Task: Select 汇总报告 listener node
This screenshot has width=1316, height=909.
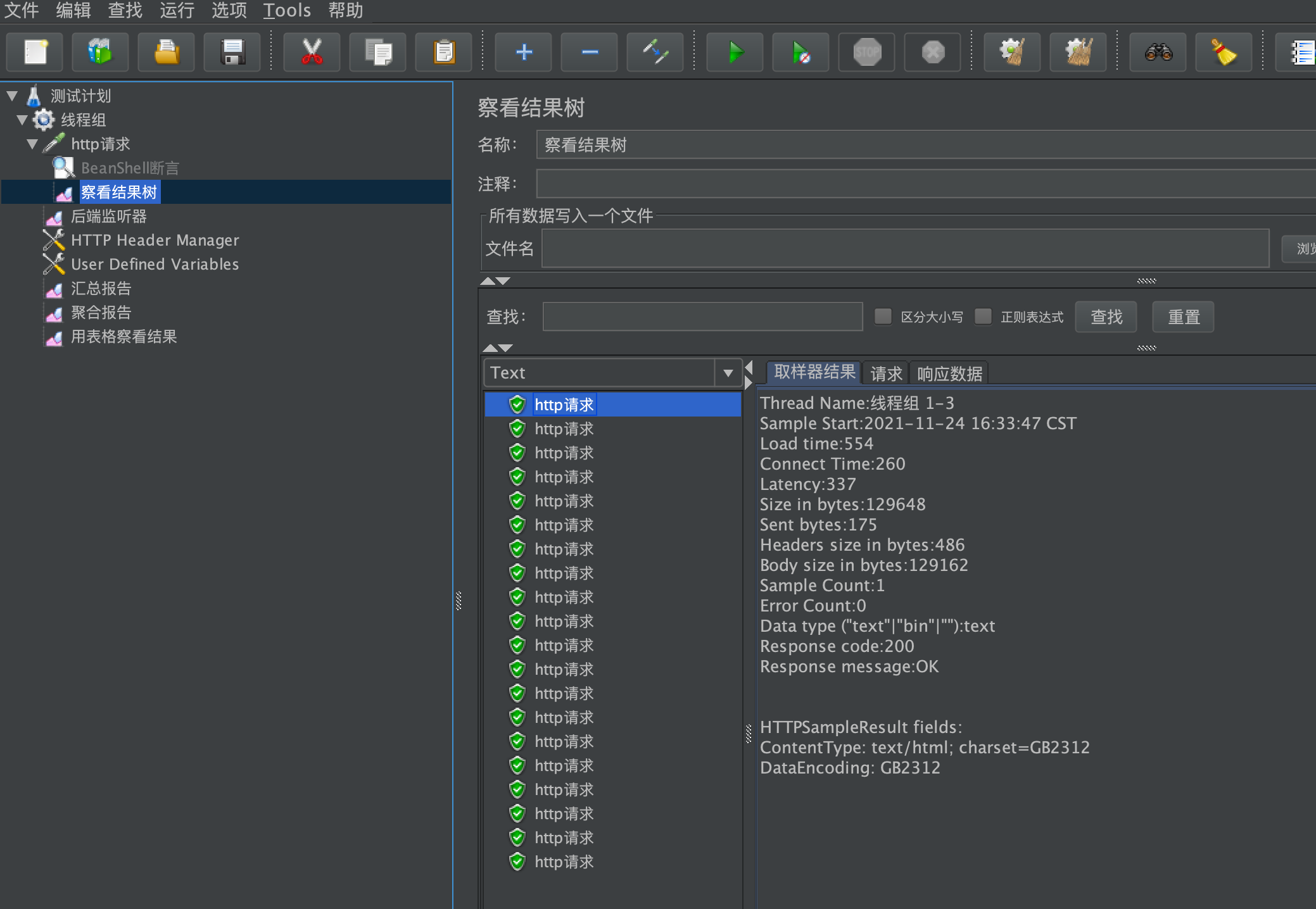Action: coord(101,289)
